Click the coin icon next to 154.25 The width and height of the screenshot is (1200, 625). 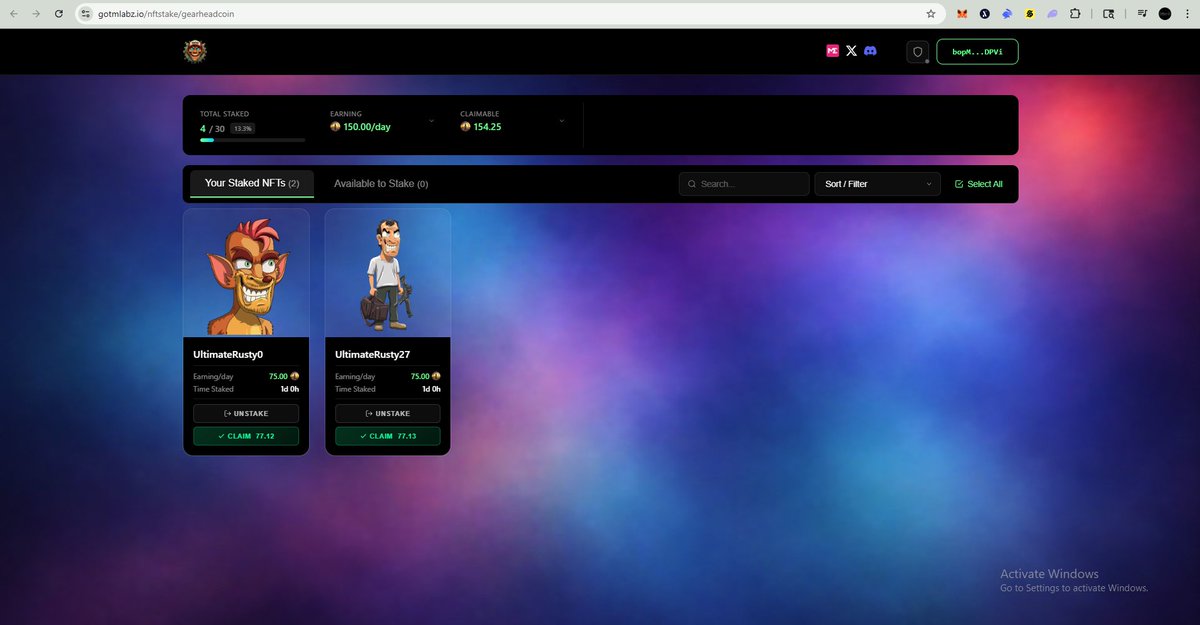pos(465,127)
